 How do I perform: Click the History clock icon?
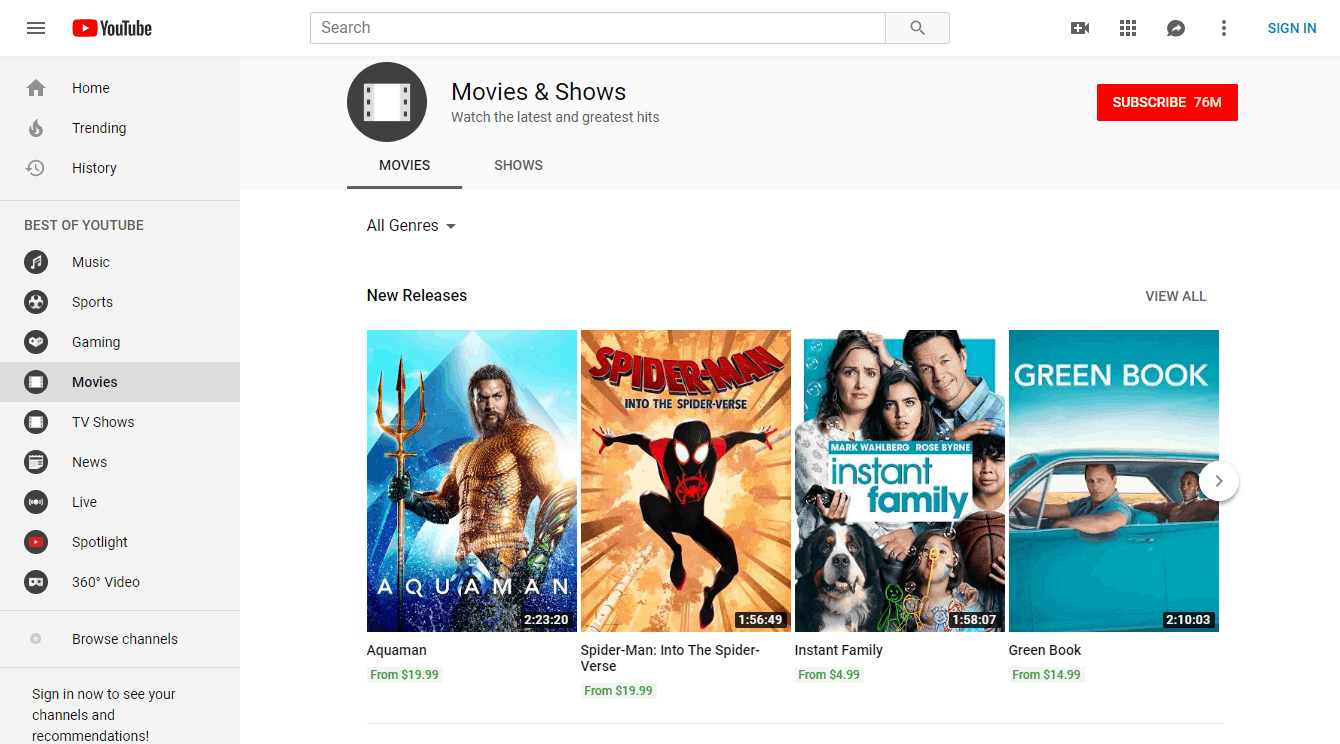36,168
